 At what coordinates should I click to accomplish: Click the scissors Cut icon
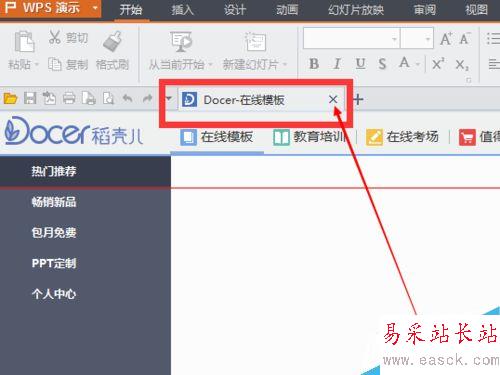[x=55, y=37]
